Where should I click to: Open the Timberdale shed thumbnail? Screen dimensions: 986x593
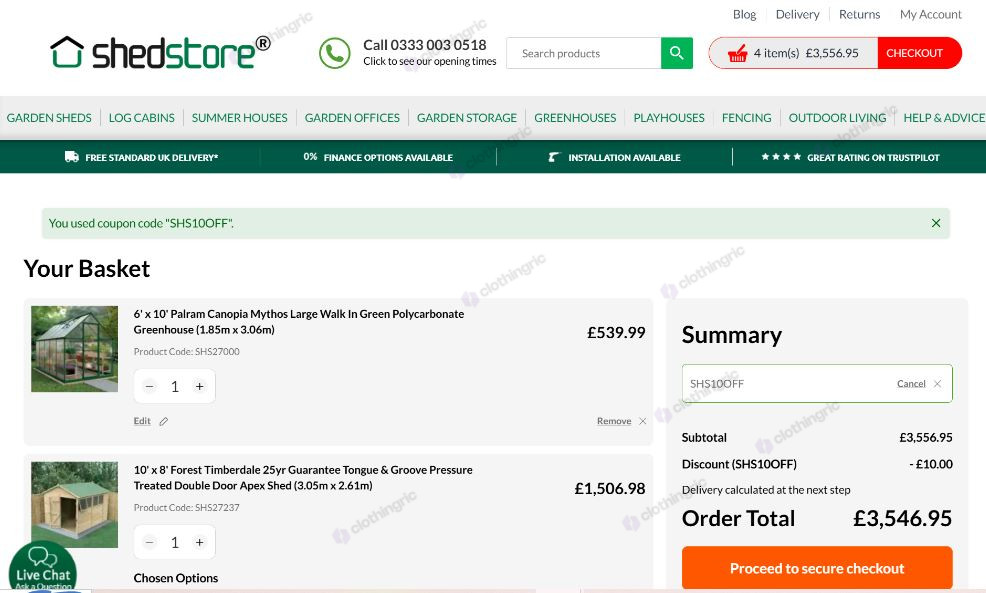[75, 505]
